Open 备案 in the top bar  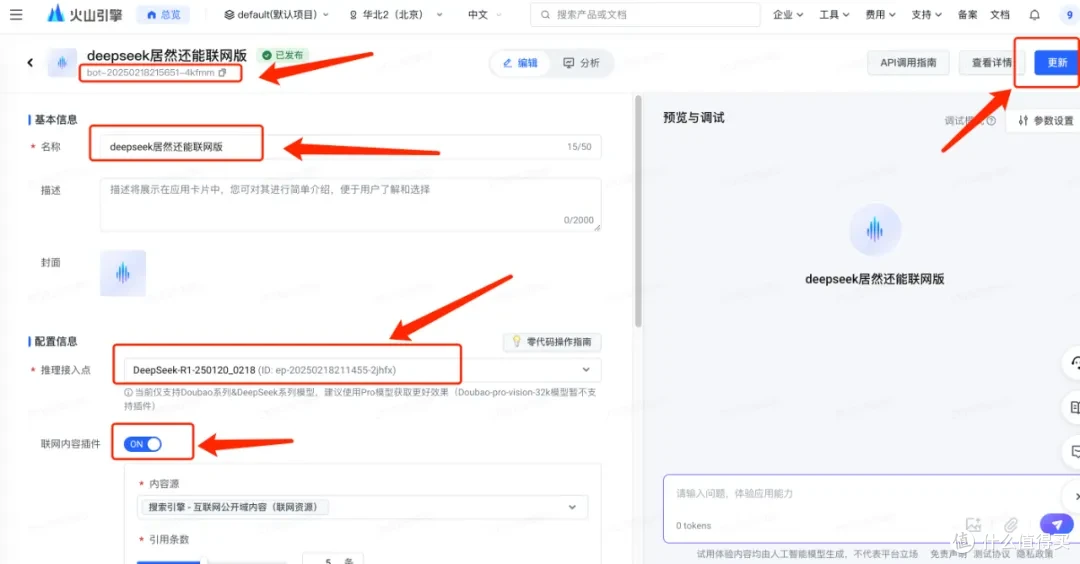click(x=967, y=14)
